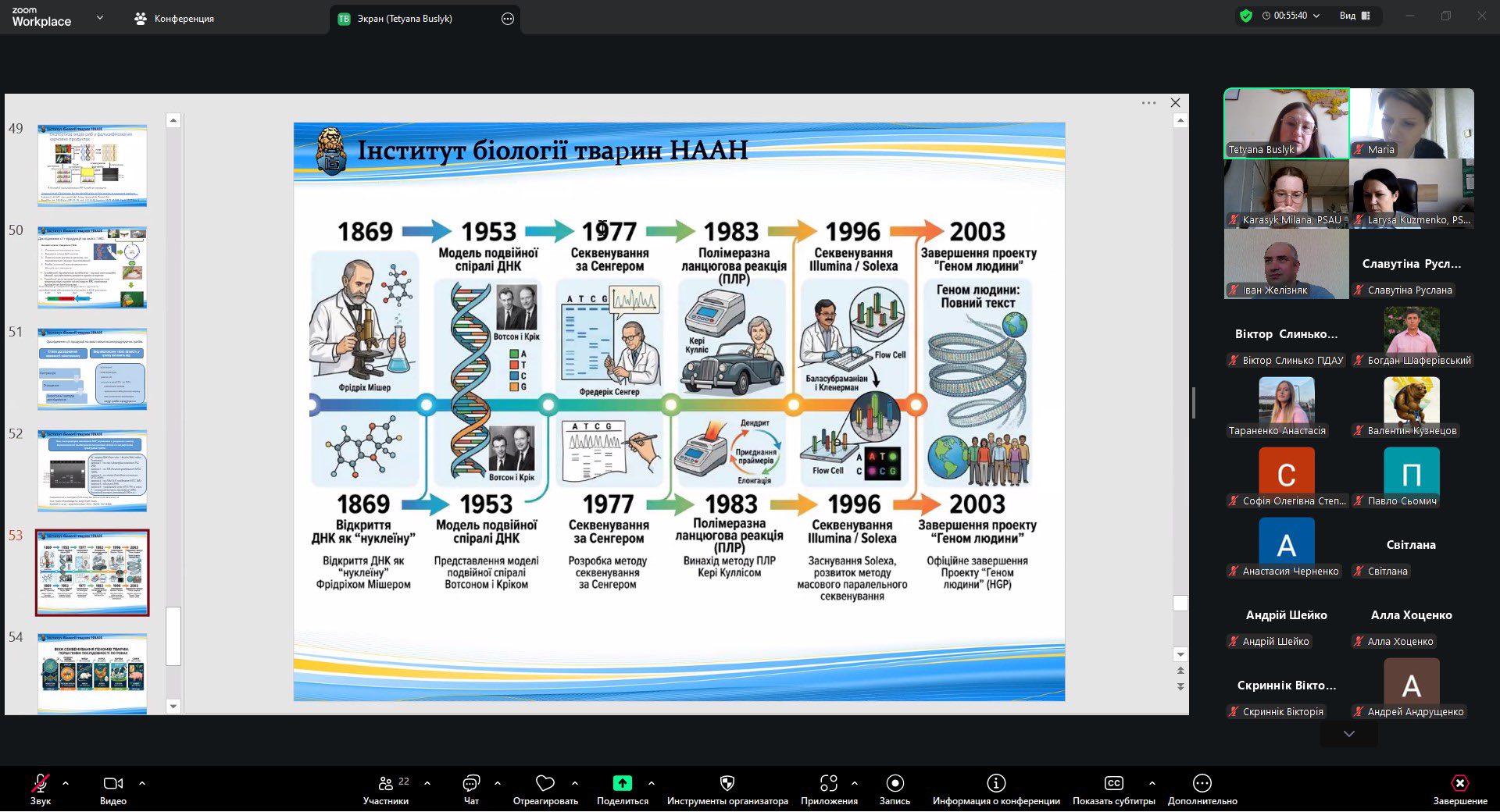Select the Экран (Tetyana Buslyk) tab
The image size is (1500, 812).
click(405, 19)
